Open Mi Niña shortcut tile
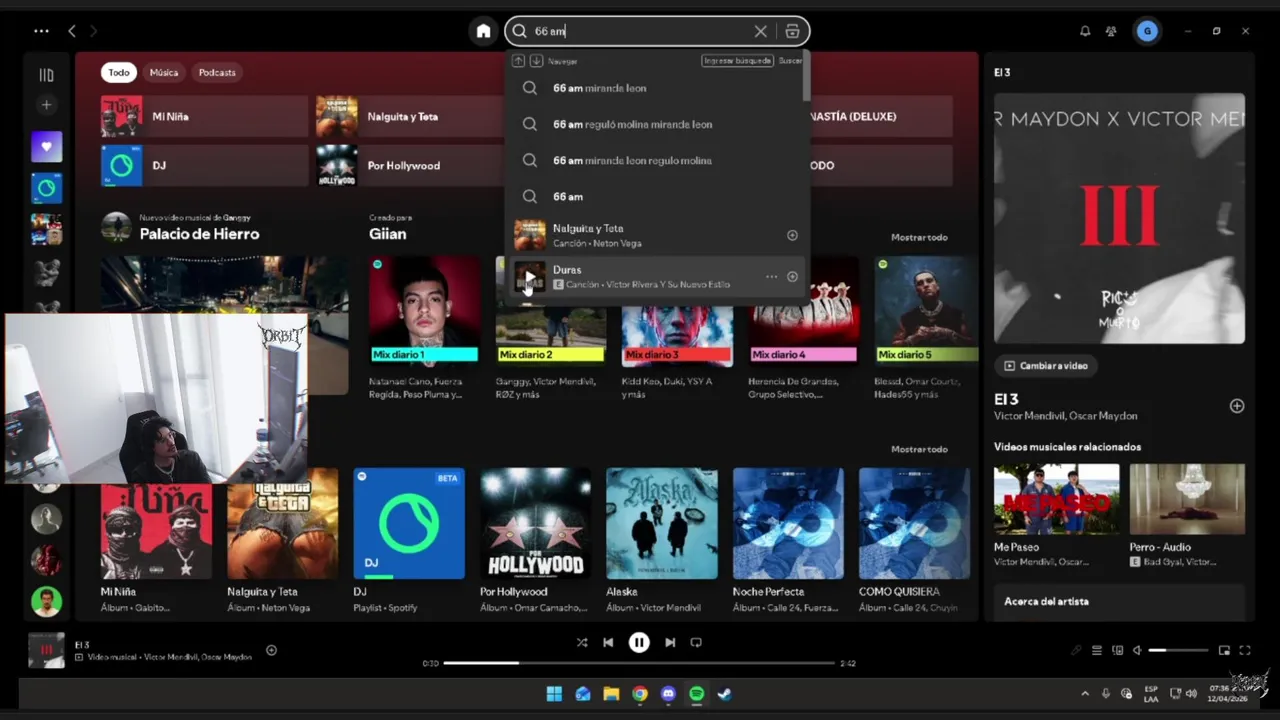1280x720 pixels. click(204, 116)
